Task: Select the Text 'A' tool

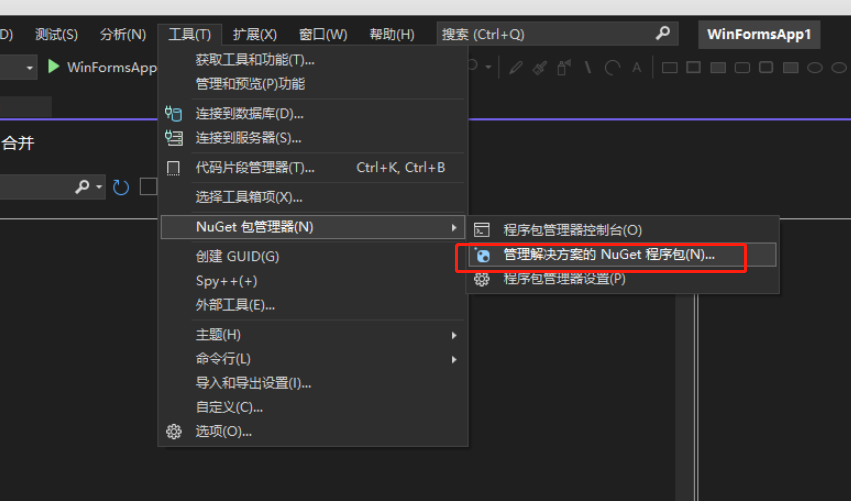Action: [x=637, y=68]
